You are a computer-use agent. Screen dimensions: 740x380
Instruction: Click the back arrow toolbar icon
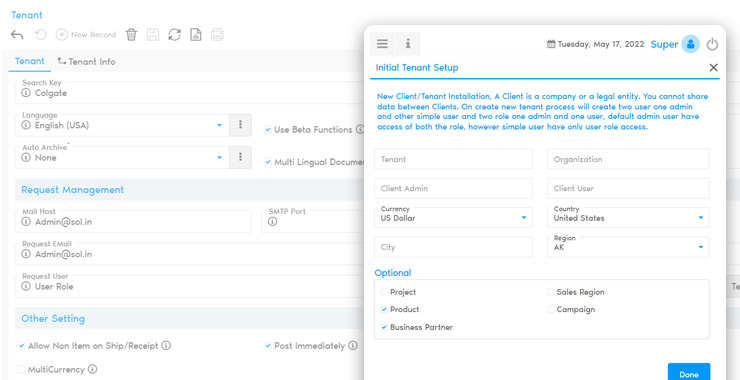click(17, 34)
